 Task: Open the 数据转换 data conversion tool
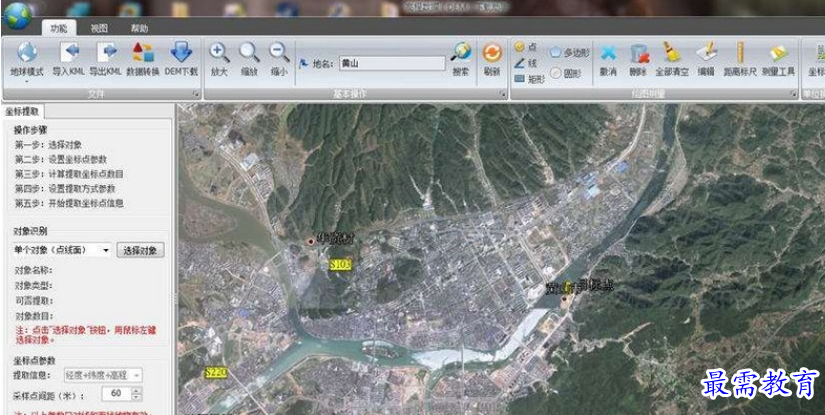coord(143,53)
